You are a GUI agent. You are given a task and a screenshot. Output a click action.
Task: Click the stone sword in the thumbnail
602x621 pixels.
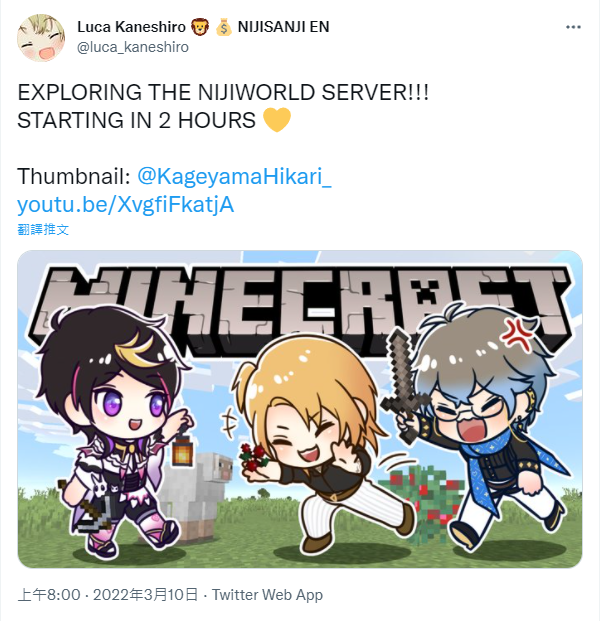(400, 384)
